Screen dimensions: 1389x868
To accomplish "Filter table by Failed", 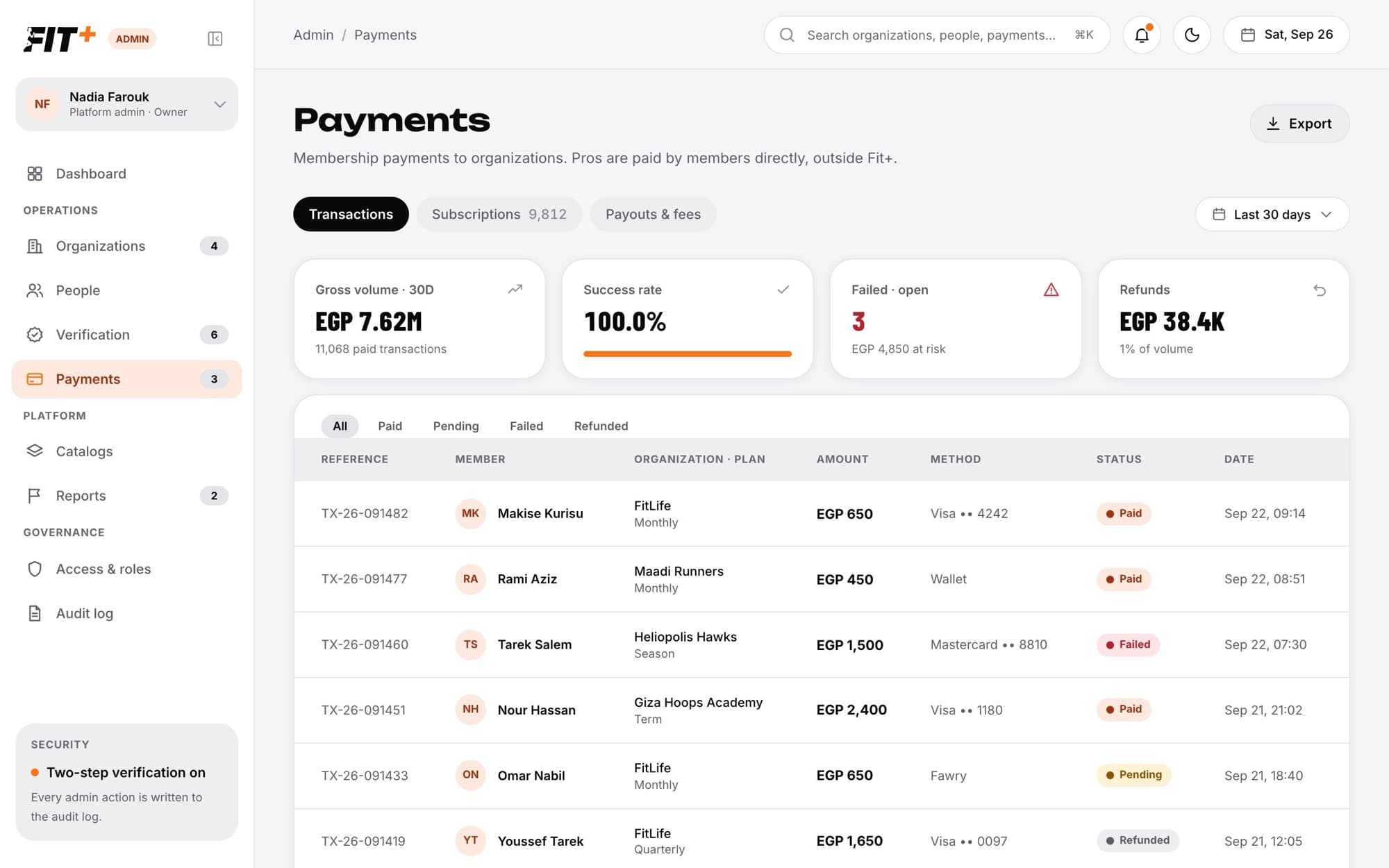I will click(x=526, y=426).
